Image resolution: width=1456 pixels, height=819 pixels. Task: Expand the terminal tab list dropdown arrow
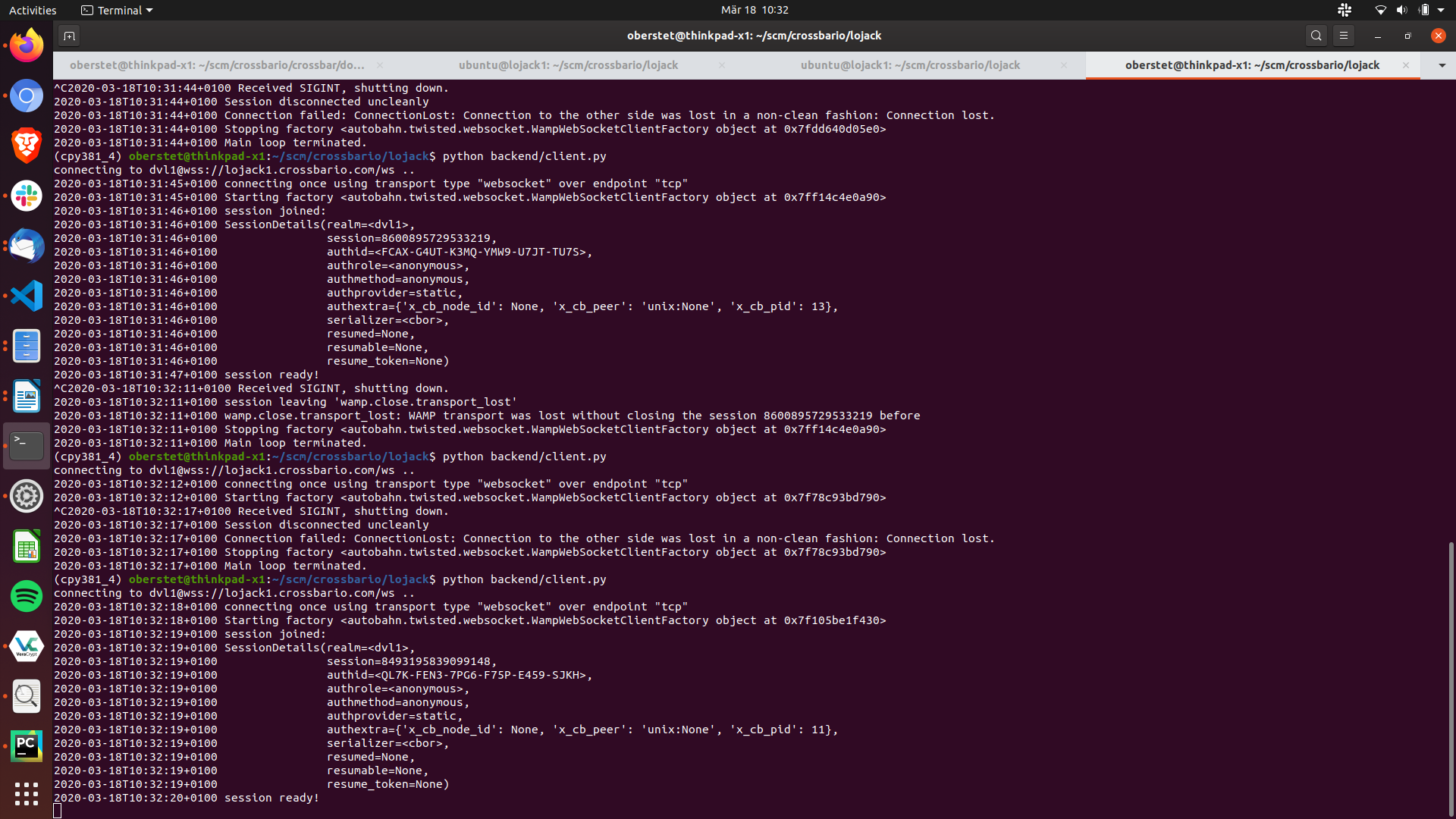[1442, 65]
